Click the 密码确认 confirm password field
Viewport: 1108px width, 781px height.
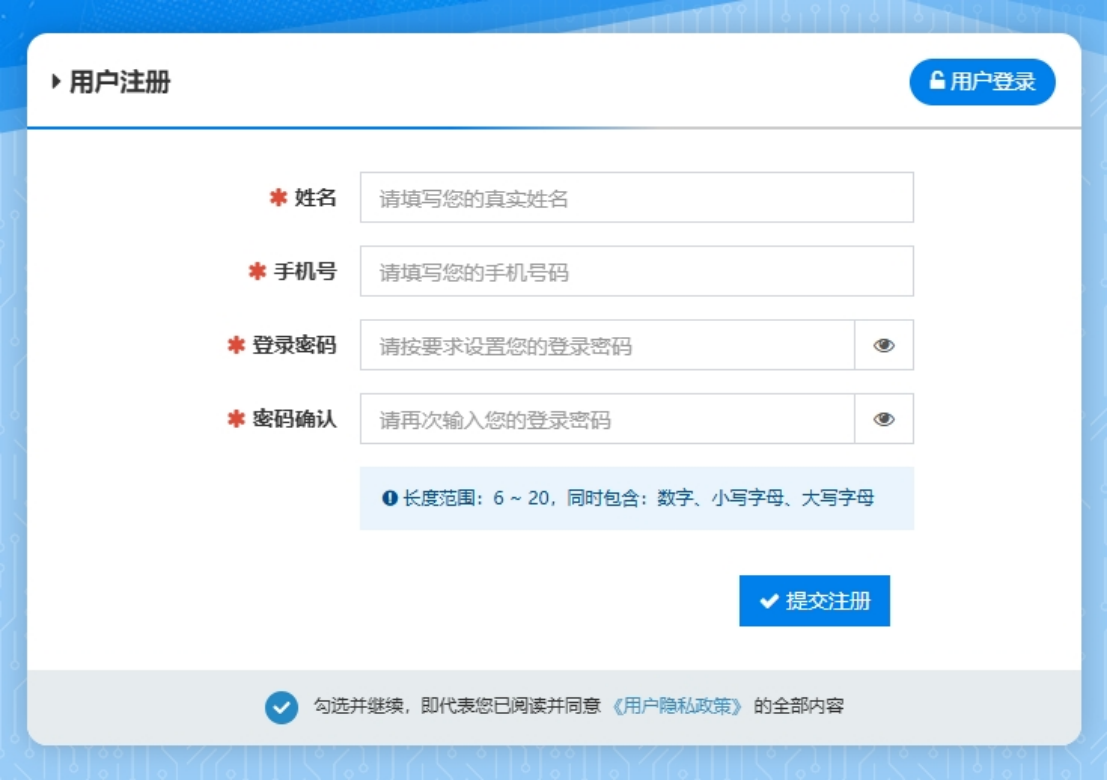pos(607,419)
